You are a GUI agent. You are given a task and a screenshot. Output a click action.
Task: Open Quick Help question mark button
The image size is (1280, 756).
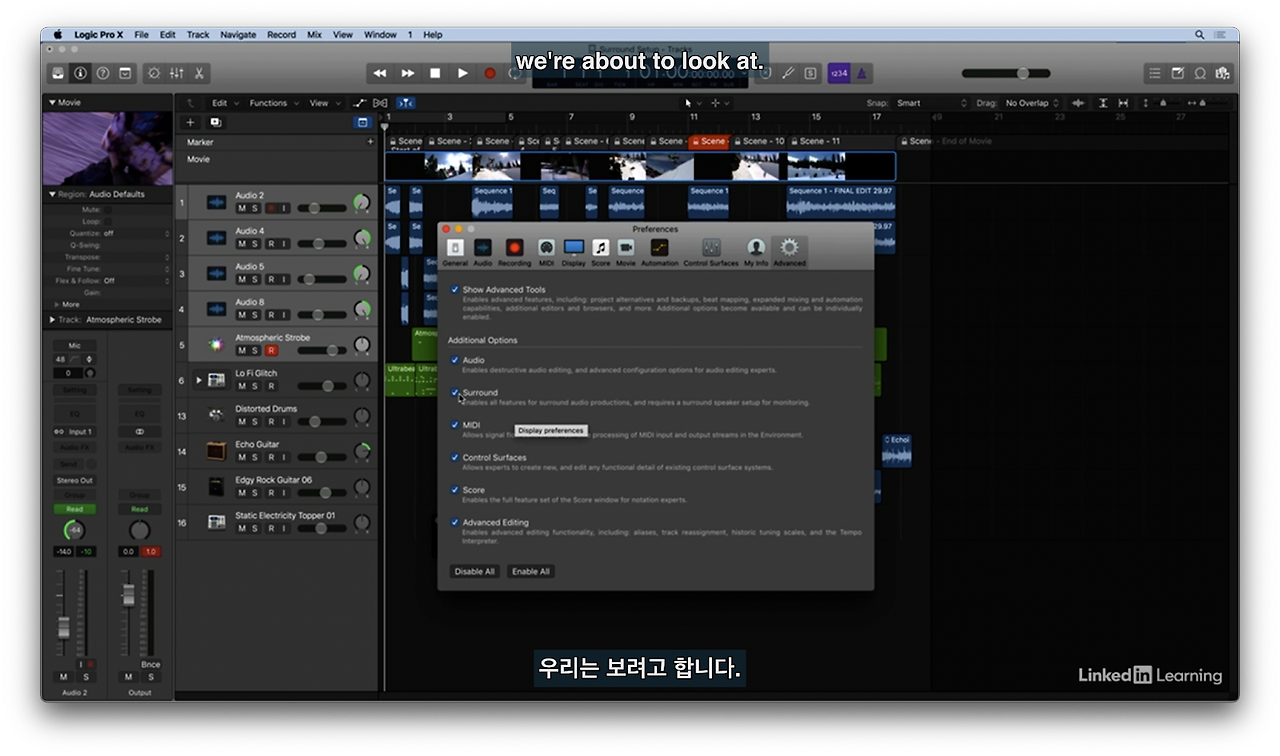pos(102,73)
